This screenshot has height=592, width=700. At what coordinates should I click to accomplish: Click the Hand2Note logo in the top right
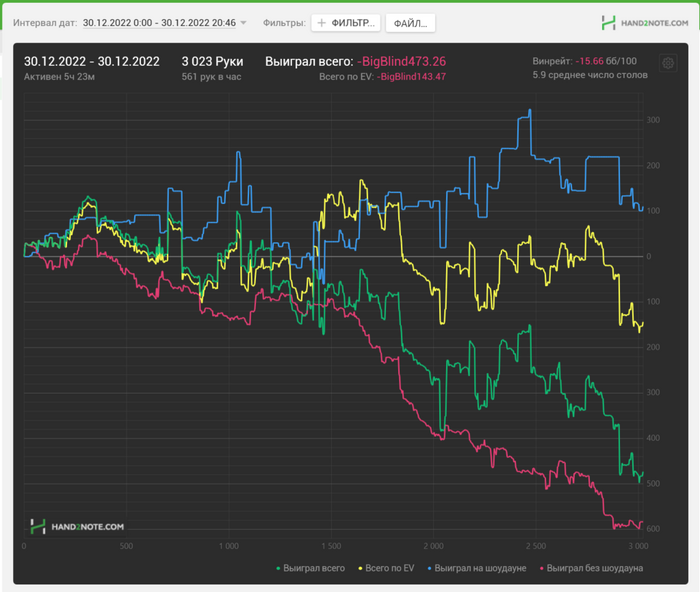click(645, 23)
